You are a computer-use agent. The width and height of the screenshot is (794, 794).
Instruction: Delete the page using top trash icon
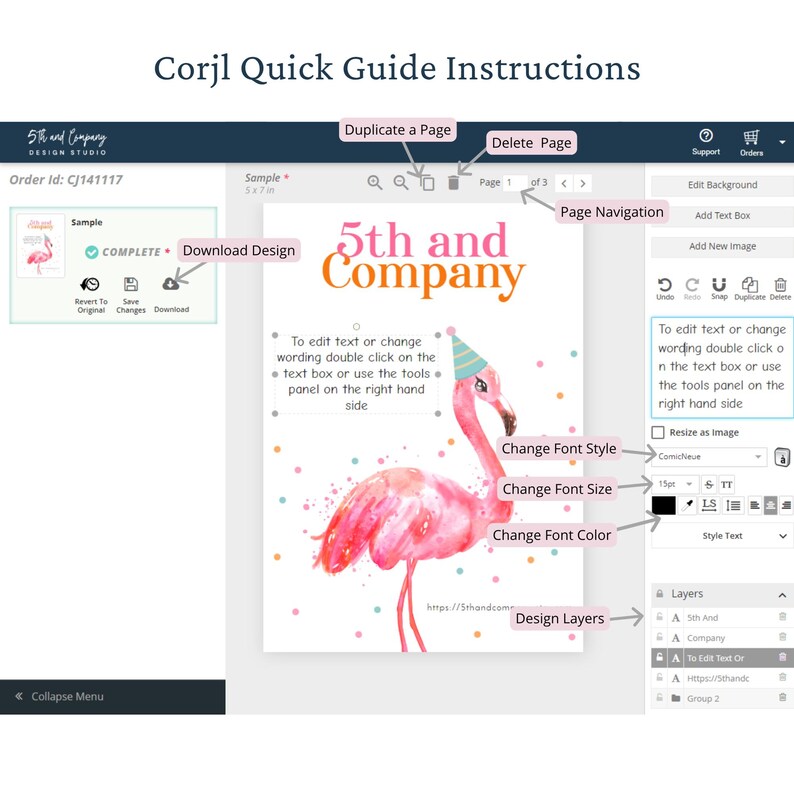[x=453, y=182]
